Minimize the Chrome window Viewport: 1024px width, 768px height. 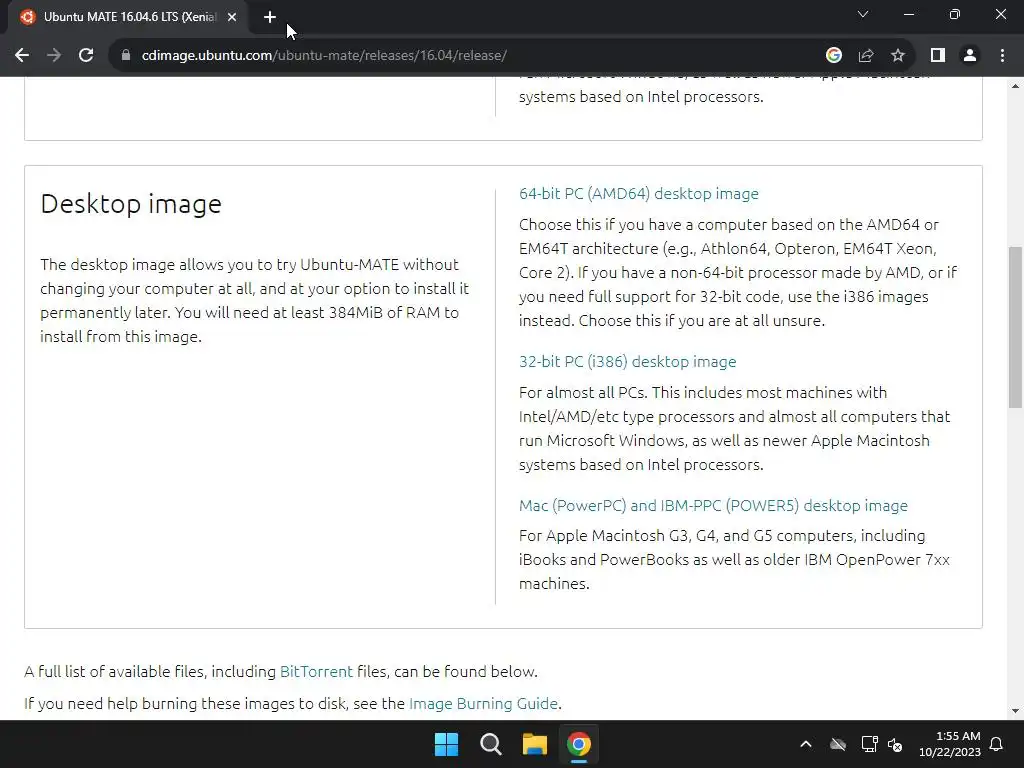pos(909,14)
